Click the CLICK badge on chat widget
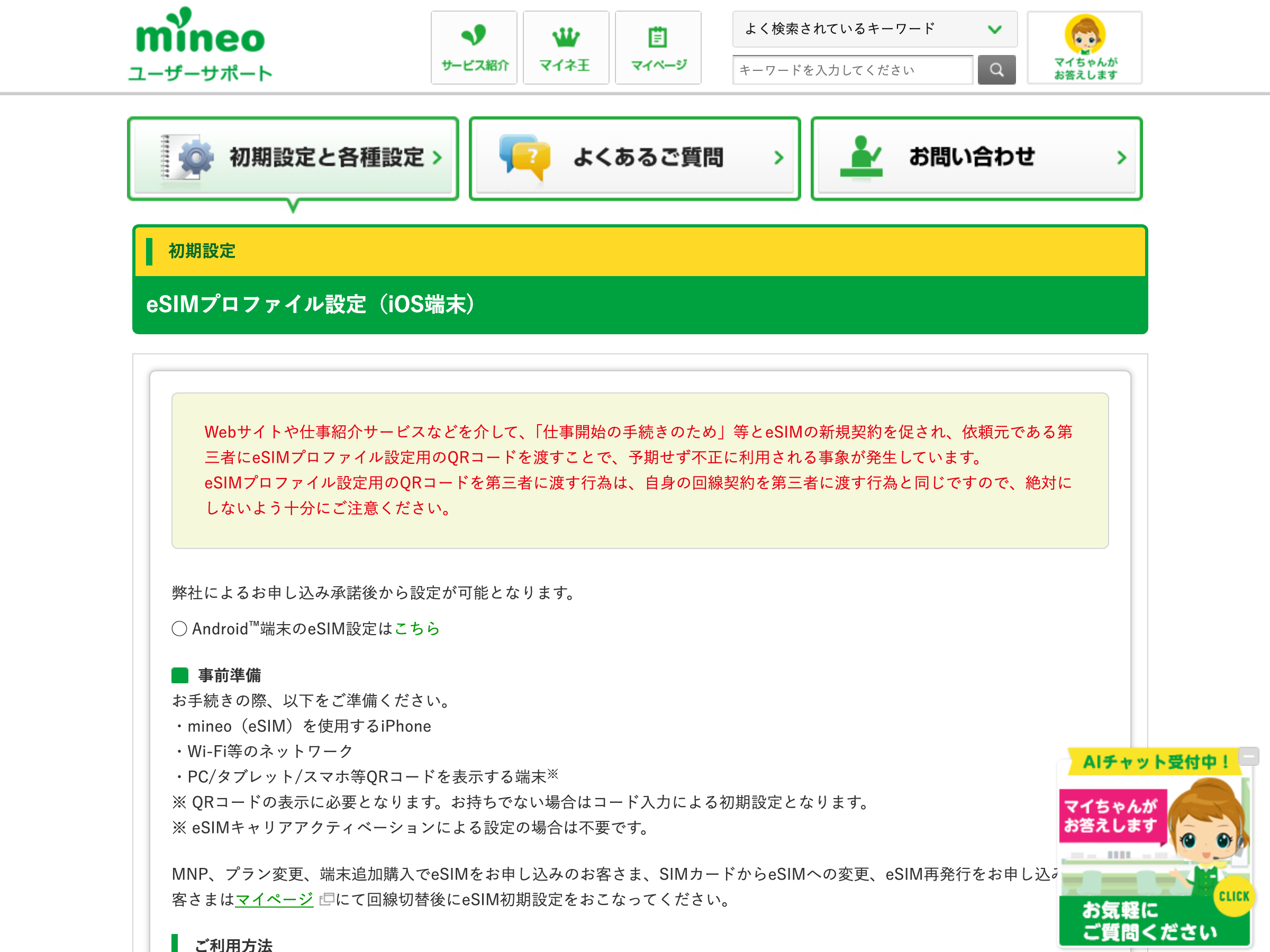The height and width of the screenshot is (952, 1270). tap(1234, 896)
